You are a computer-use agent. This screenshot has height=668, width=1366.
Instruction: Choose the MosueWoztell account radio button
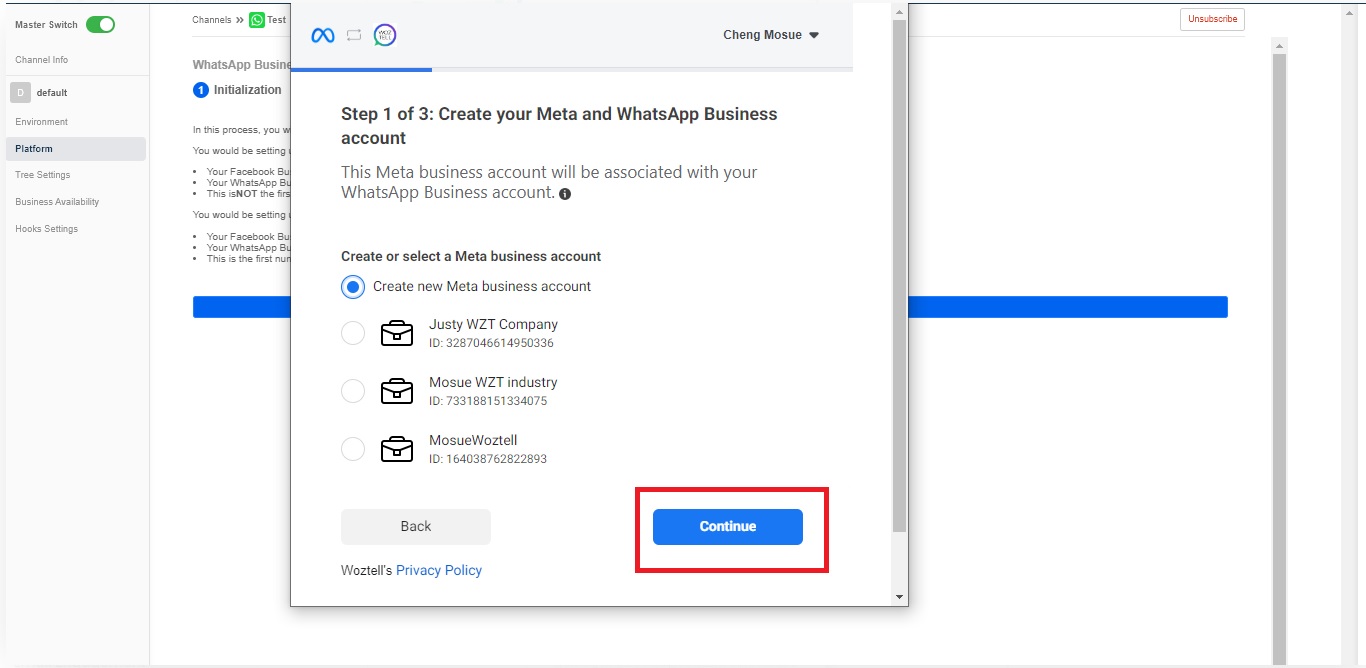353,449
